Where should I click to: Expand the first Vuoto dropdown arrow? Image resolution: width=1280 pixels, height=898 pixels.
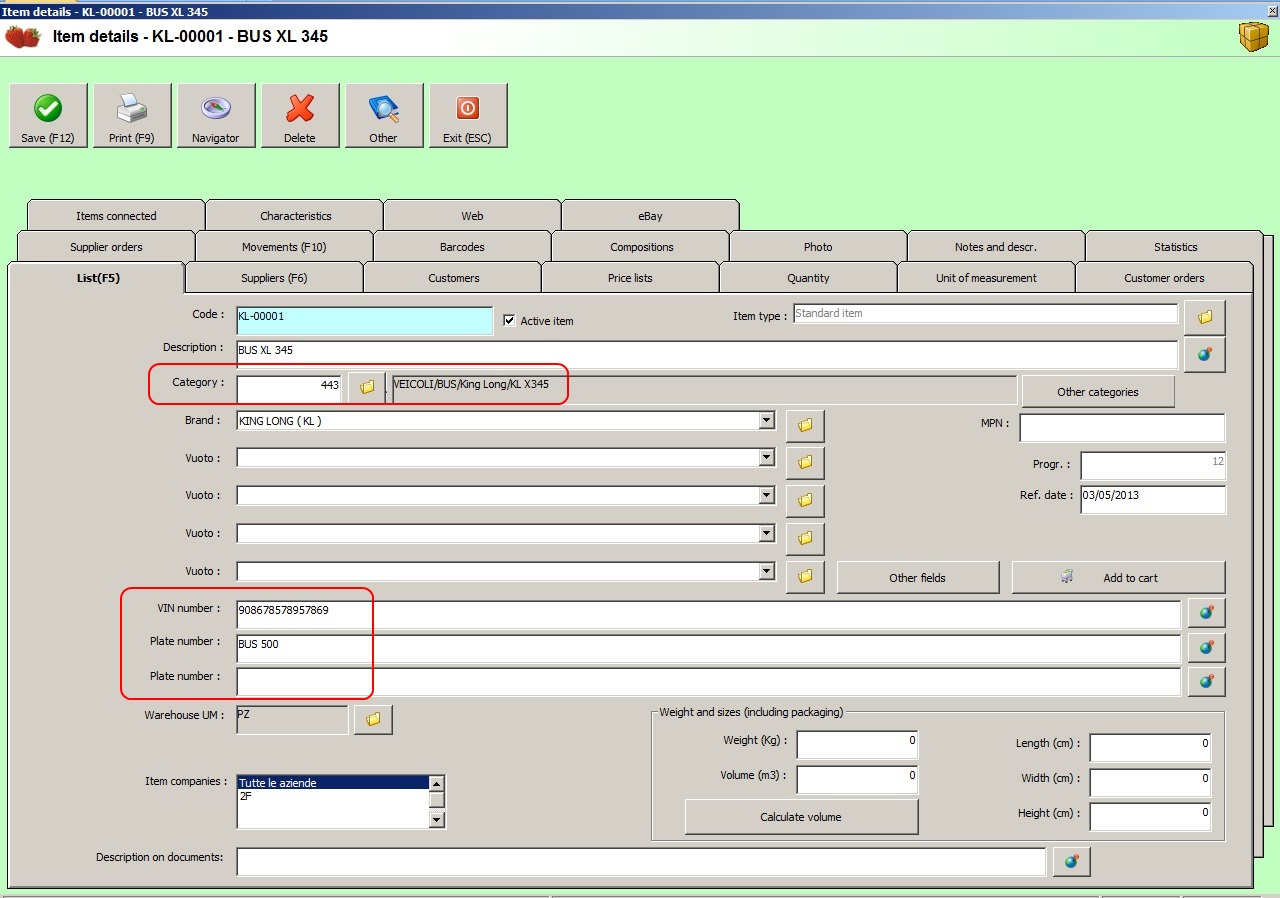pos(767,458)
